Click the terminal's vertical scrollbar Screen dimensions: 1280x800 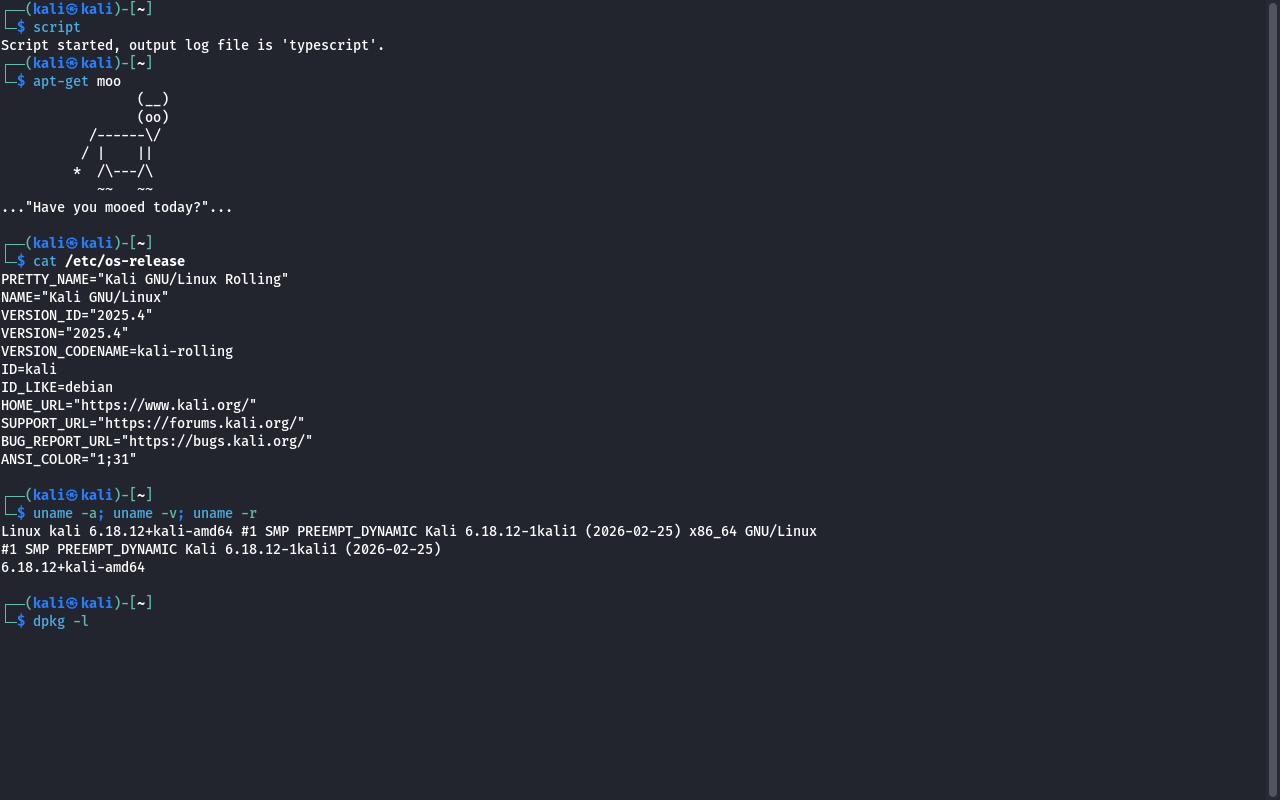pos(1273,400)
